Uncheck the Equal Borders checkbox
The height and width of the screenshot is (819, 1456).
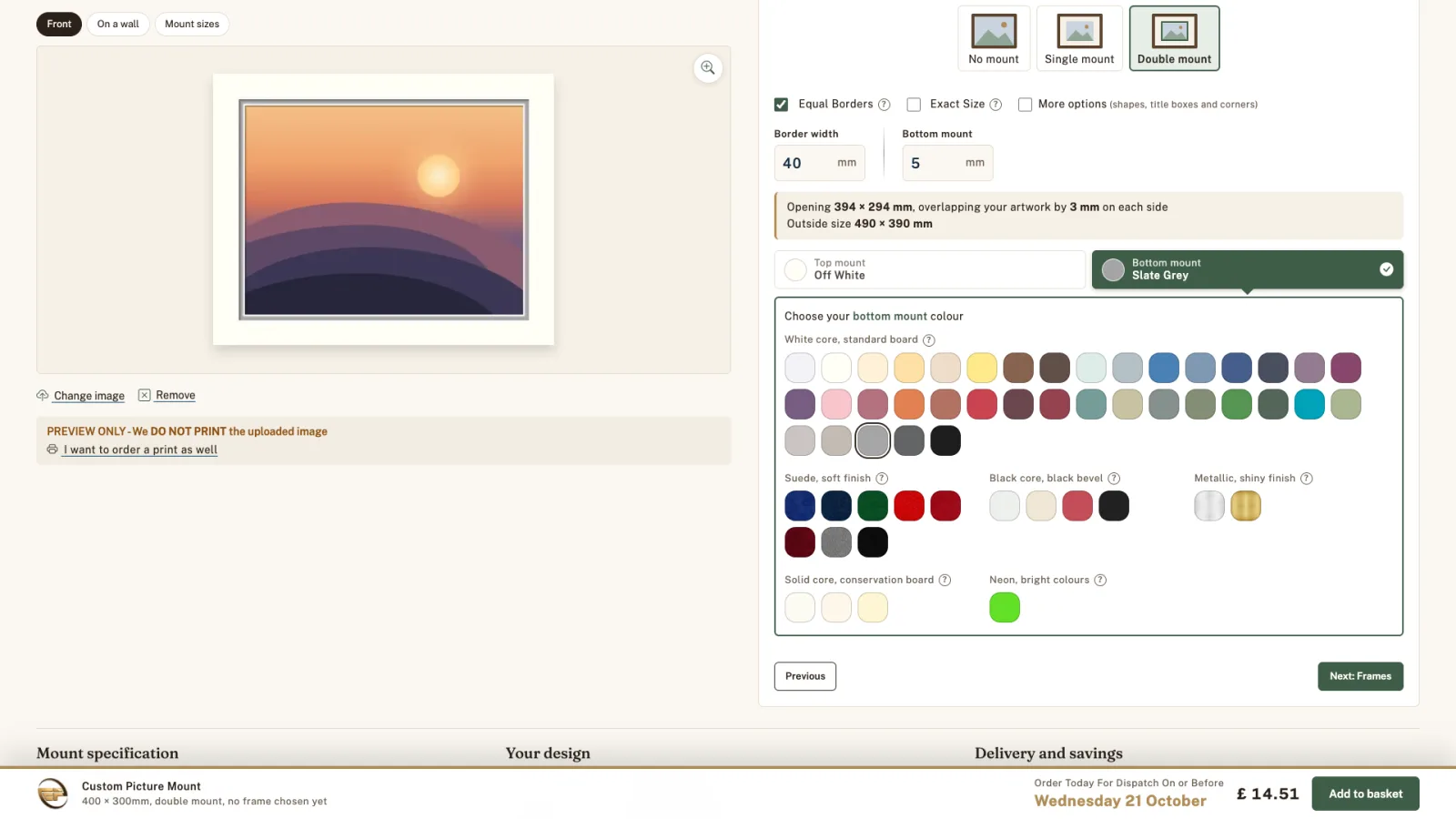782,105
